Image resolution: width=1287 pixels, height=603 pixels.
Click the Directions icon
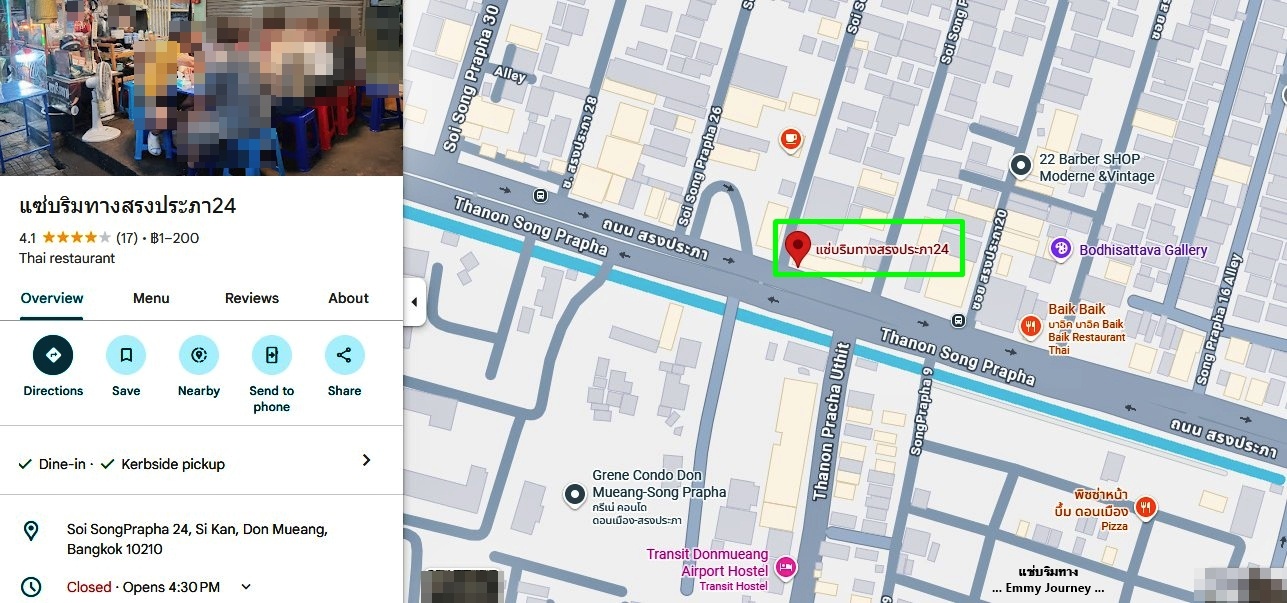[x=53, y=355]
